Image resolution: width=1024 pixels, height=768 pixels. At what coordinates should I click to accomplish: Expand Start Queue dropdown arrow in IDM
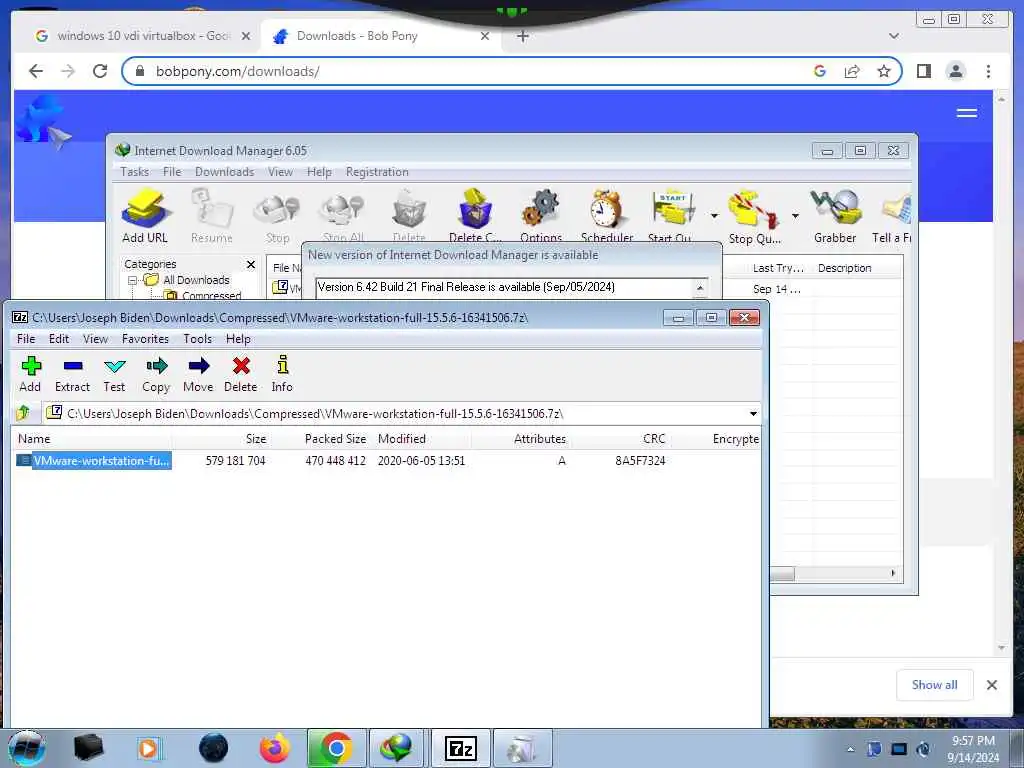(714, 216)
